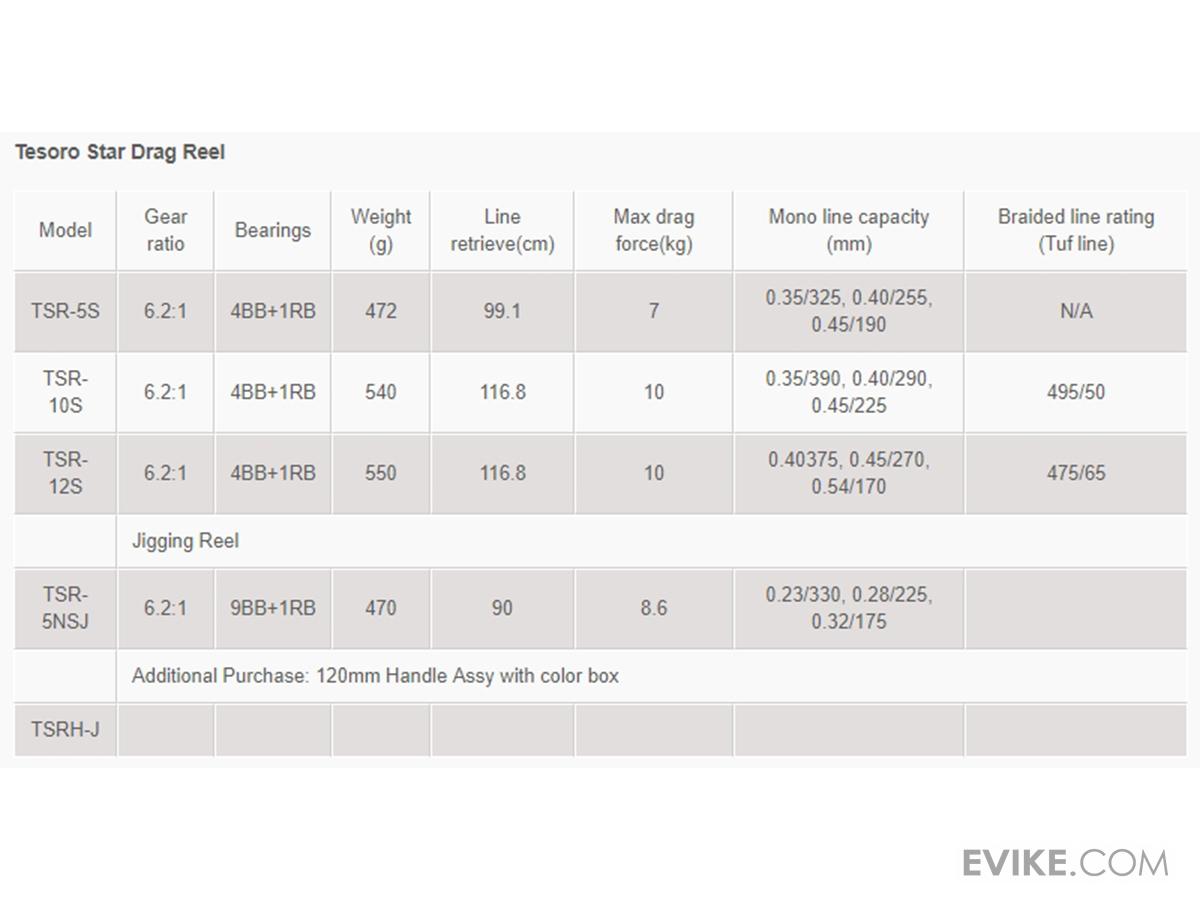Click the Braided line rating header
The width and height of the screenshot is (1200, 900).
(1076, 230)
